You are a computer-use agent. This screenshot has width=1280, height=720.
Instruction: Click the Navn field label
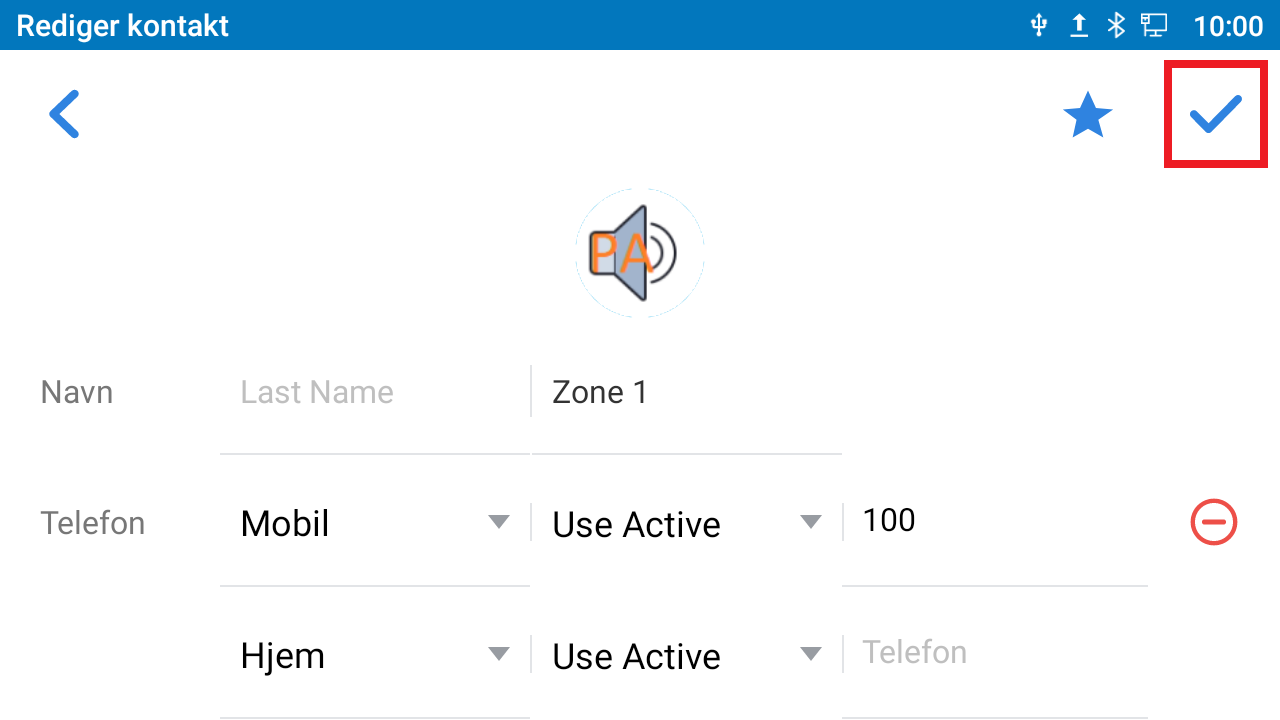pos(77,392)
